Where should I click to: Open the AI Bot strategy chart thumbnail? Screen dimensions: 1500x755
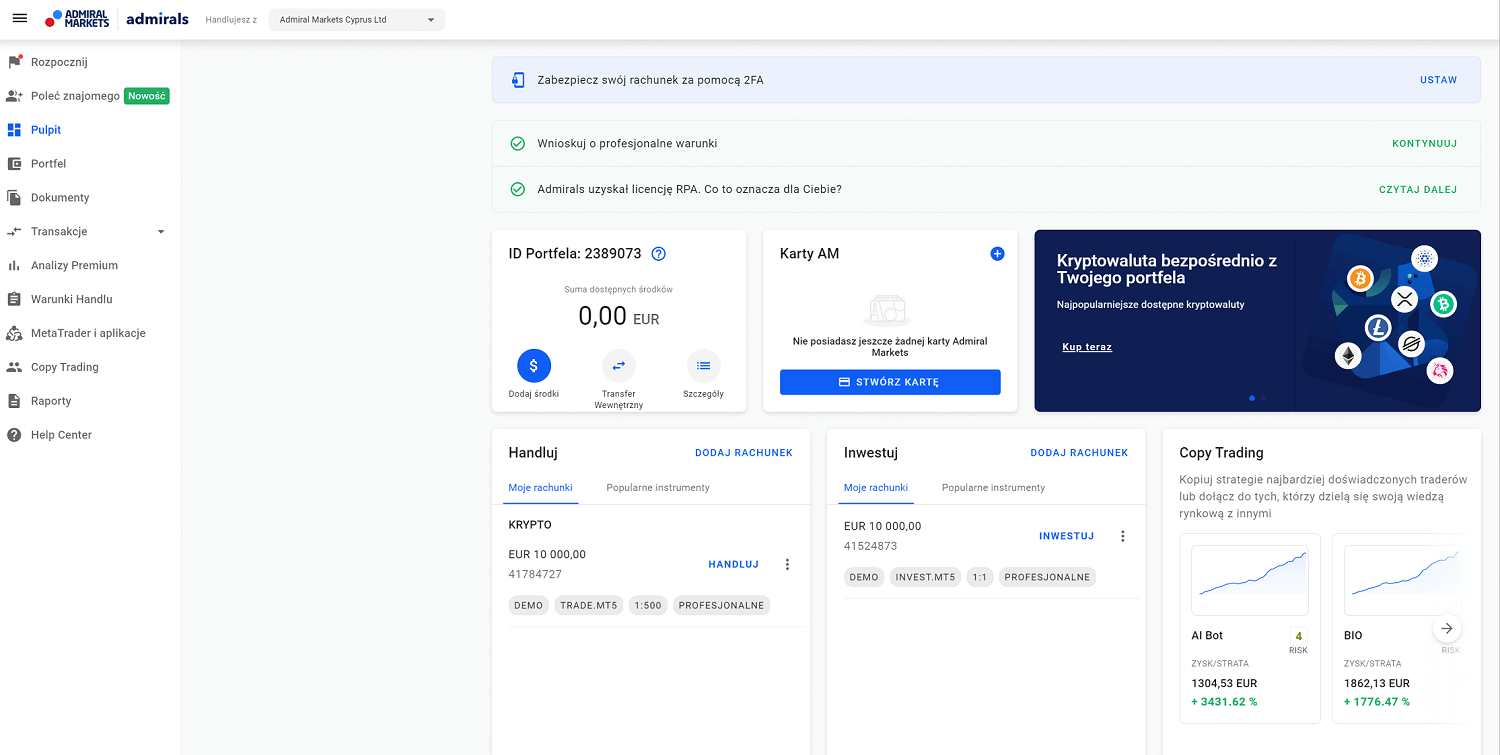(1250, 580)
